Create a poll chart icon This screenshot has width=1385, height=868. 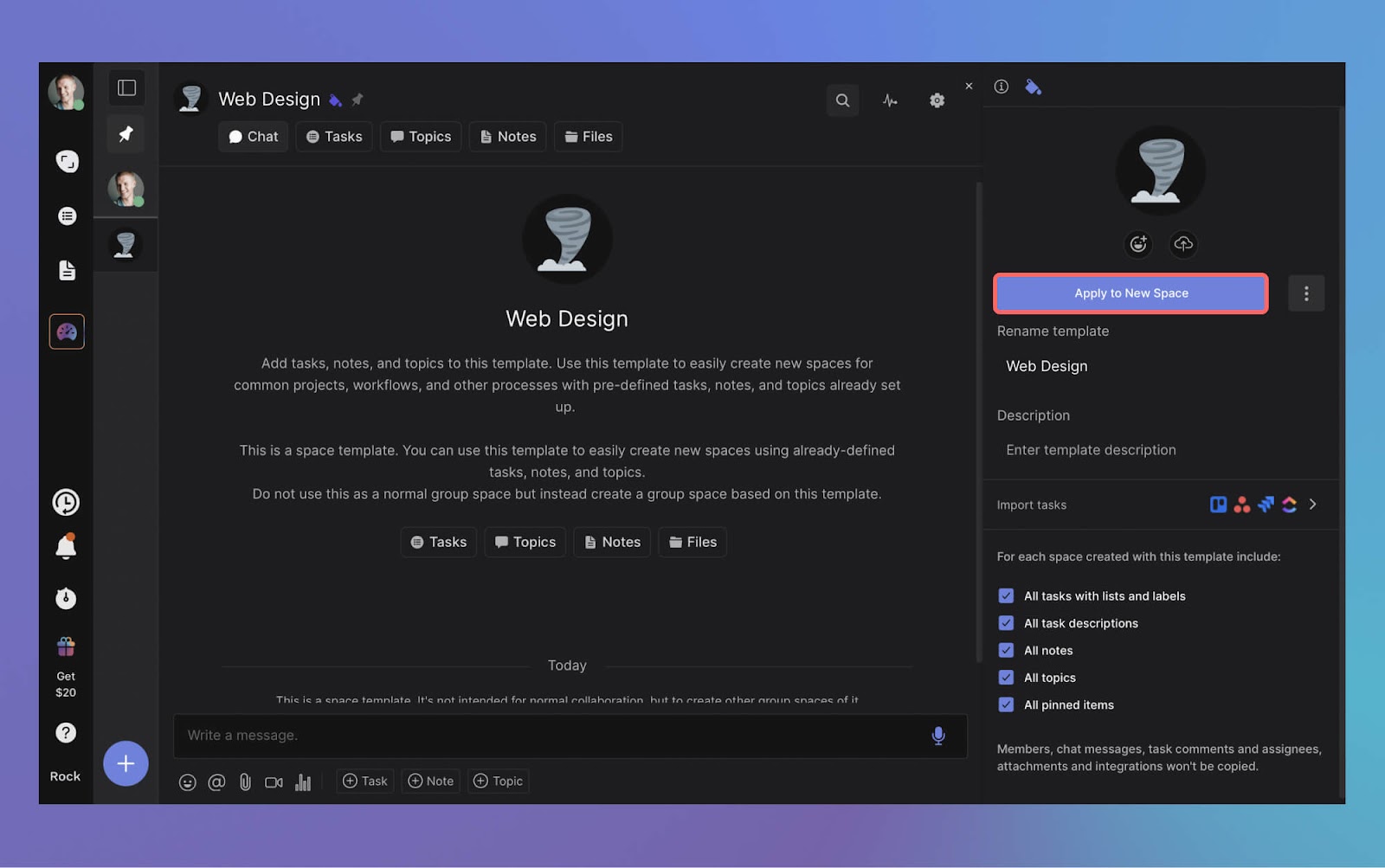(x=303, y=782)
